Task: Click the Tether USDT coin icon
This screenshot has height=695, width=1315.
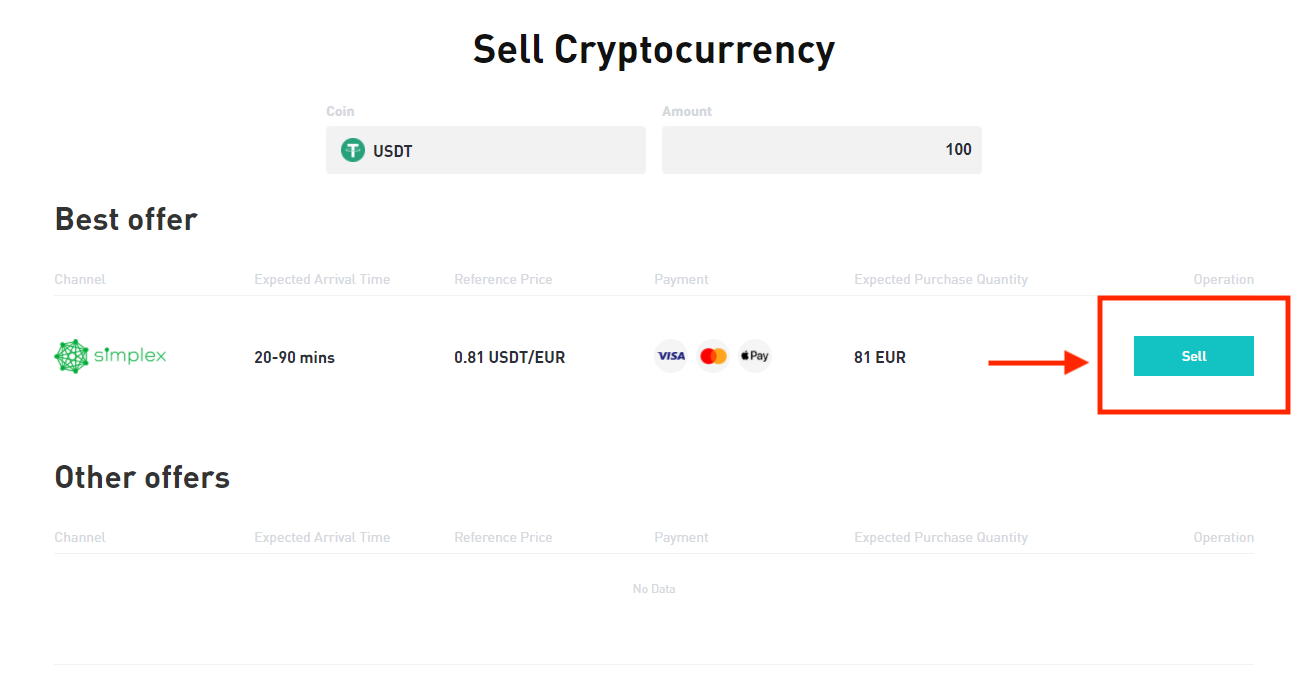Action: pyautogui.click(x=352, y=150)
